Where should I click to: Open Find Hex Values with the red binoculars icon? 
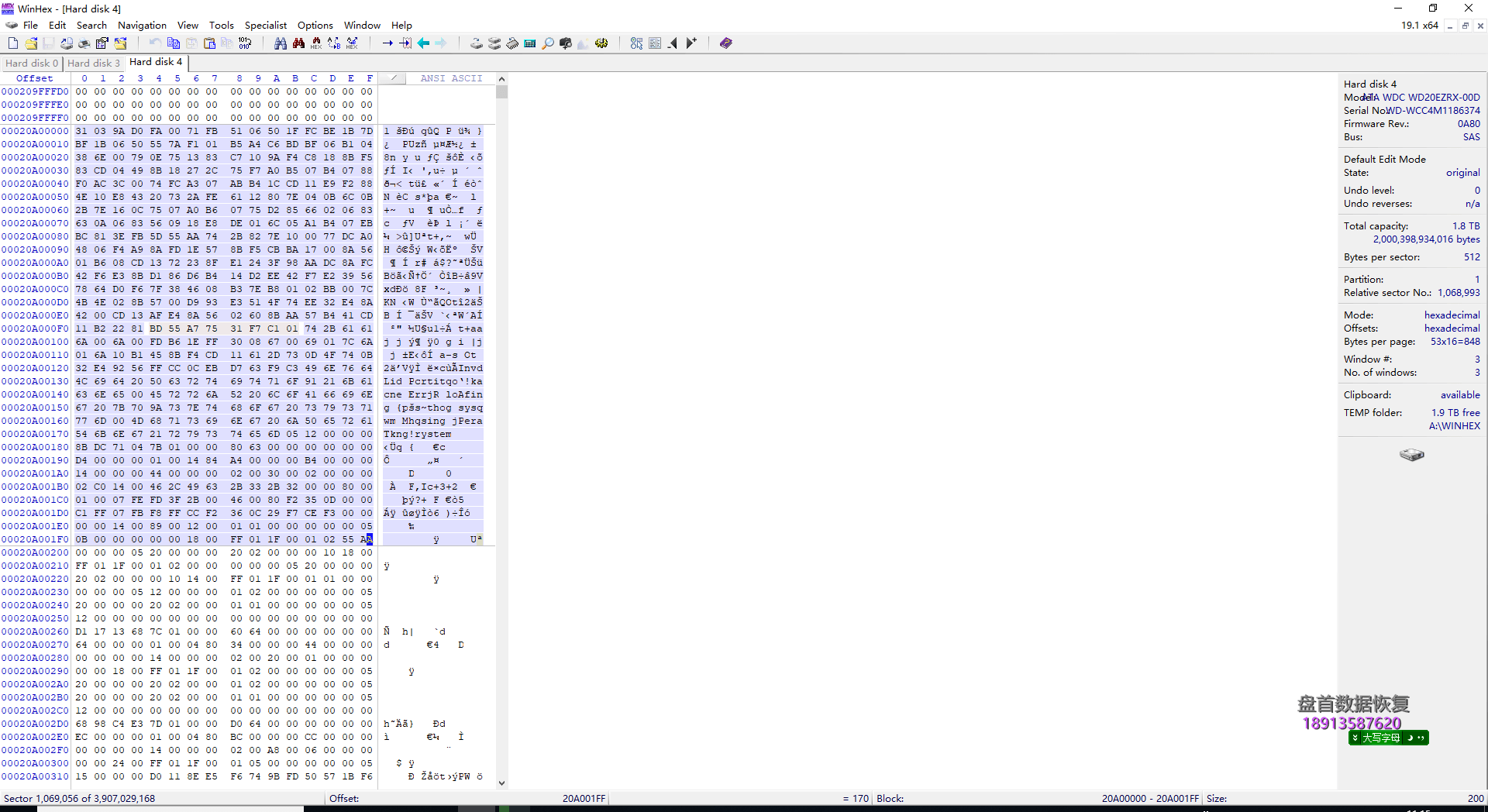pos(316,43)
